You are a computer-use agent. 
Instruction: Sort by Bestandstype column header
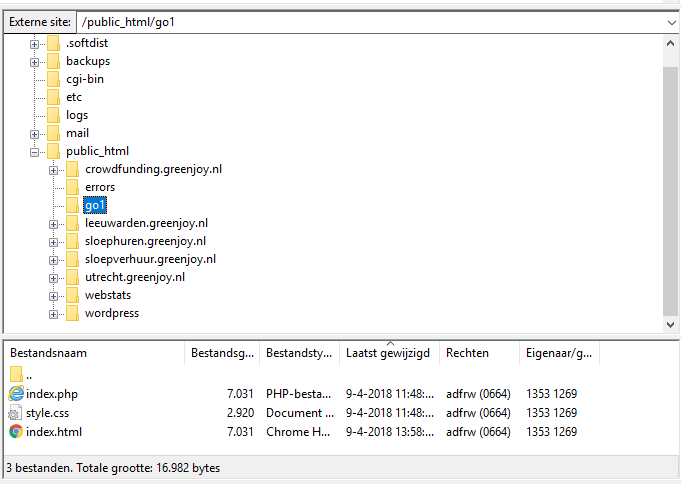299,353
